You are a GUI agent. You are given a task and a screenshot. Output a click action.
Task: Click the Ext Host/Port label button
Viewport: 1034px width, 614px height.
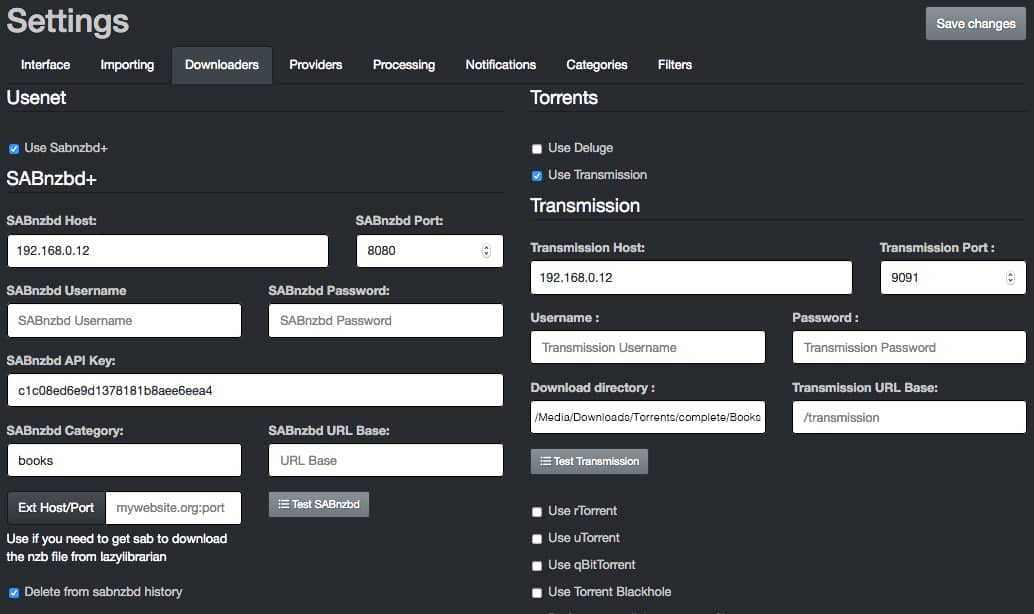[56, 508]
